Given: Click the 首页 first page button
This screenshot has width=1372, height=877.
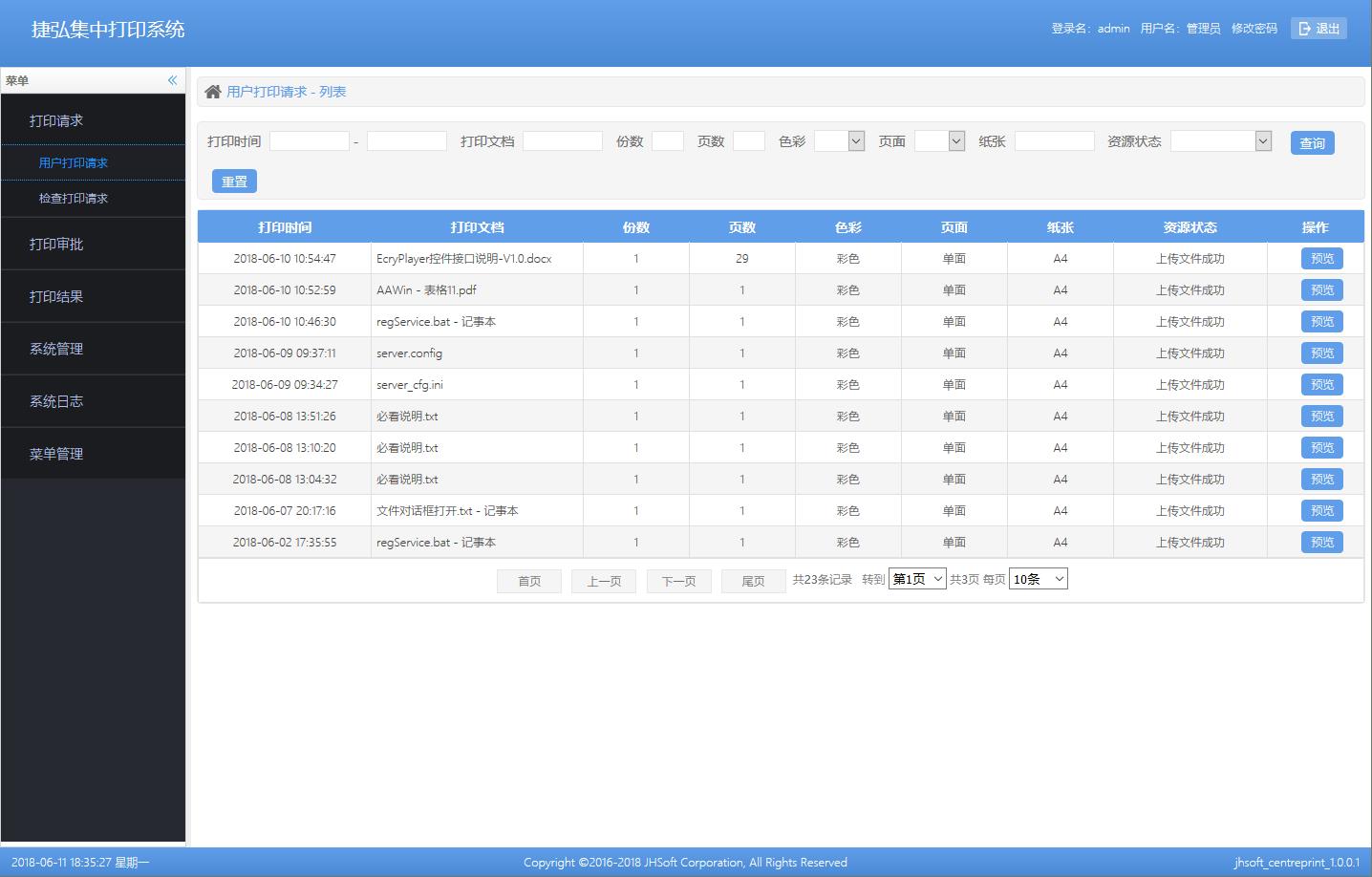Looking at the screenshot, I should (529, 581).
